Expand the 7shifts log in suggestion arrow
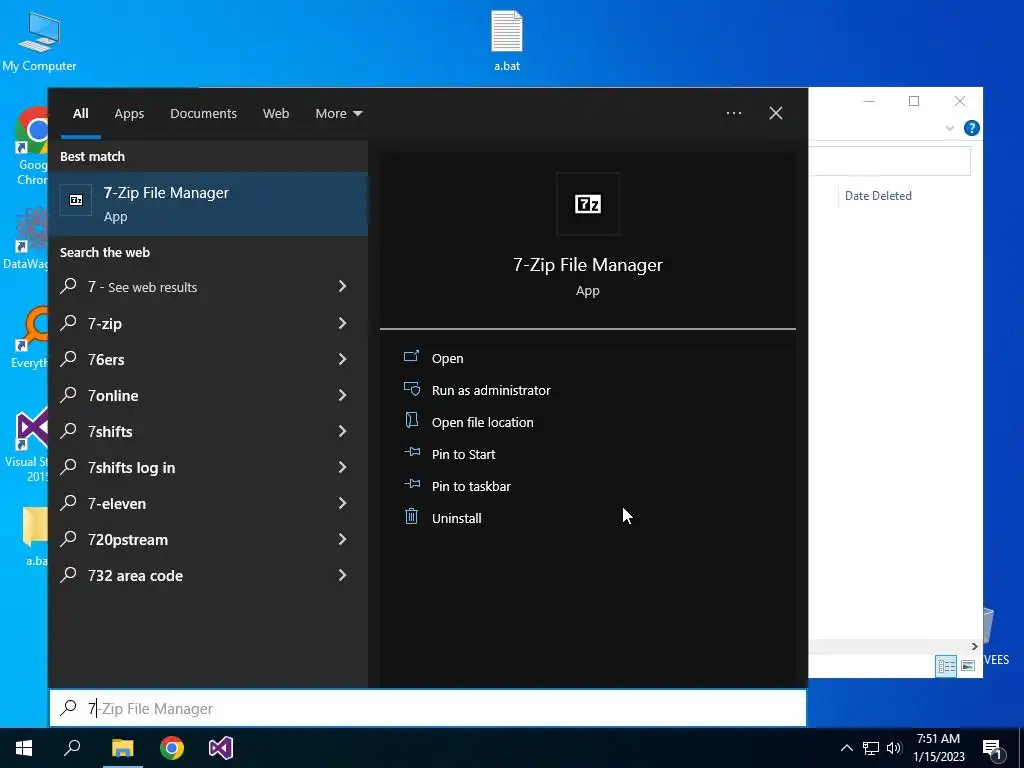This screenshot has width=1024, height=768. 342,466
